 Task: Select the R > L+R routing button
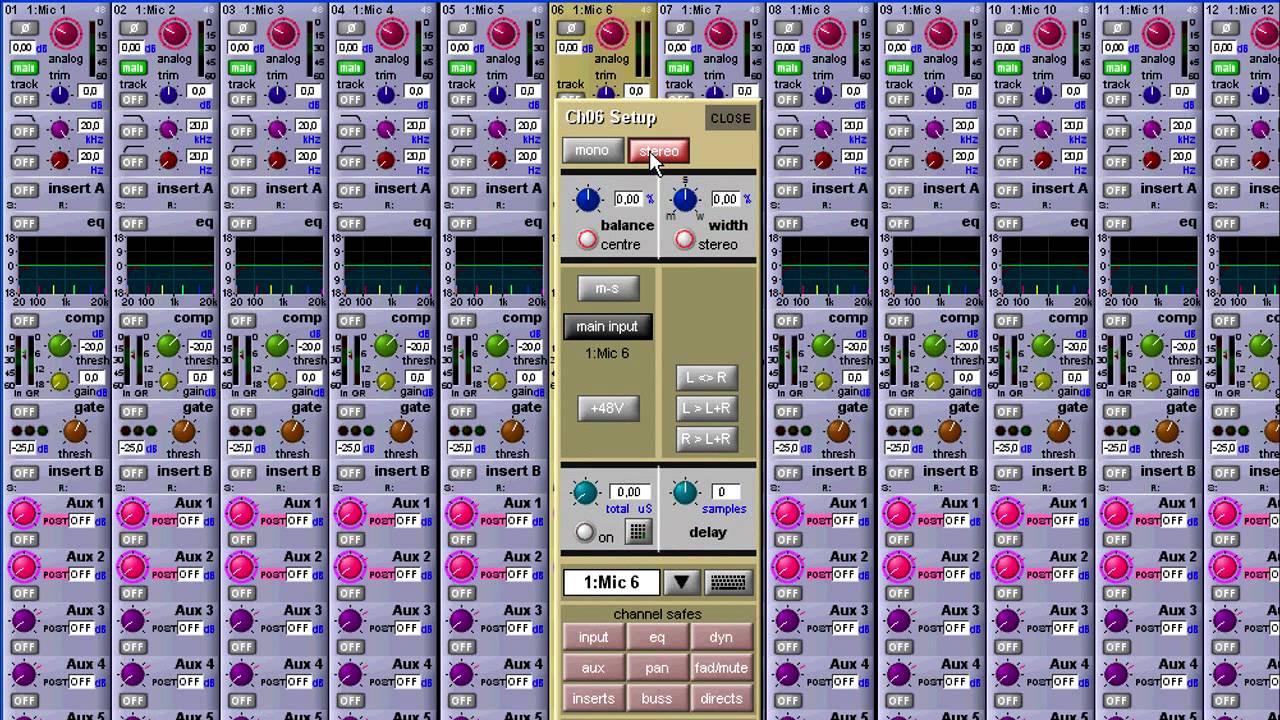click(x=706, y=439)
